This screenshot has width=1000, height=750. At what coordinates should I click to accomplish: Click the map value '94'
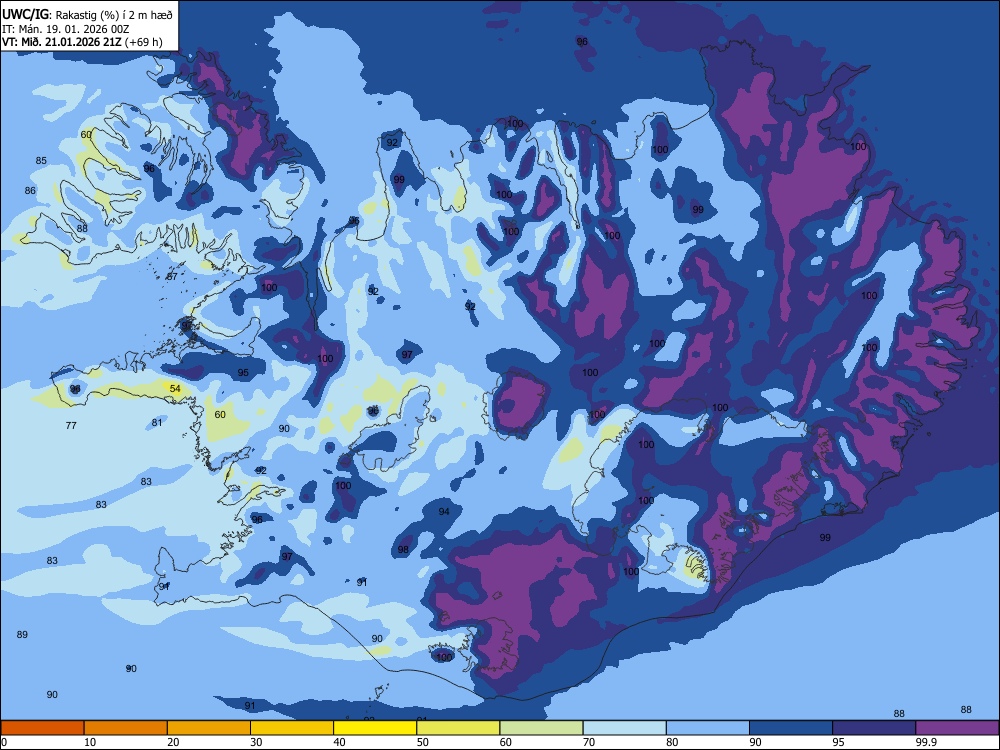click(444, 511)
